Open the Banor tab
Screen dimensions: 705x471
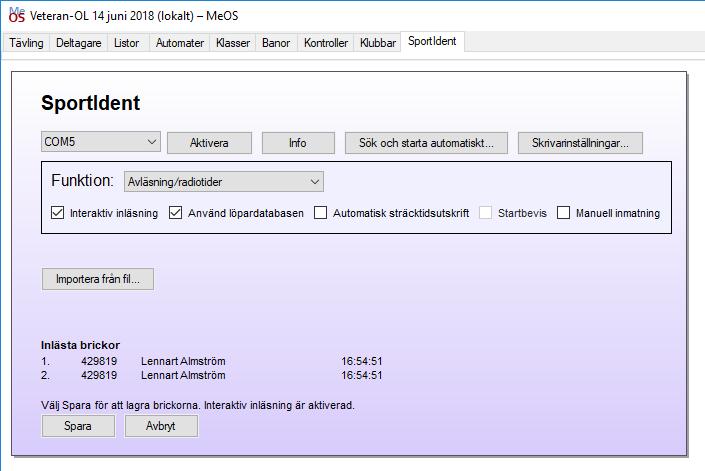276,43
